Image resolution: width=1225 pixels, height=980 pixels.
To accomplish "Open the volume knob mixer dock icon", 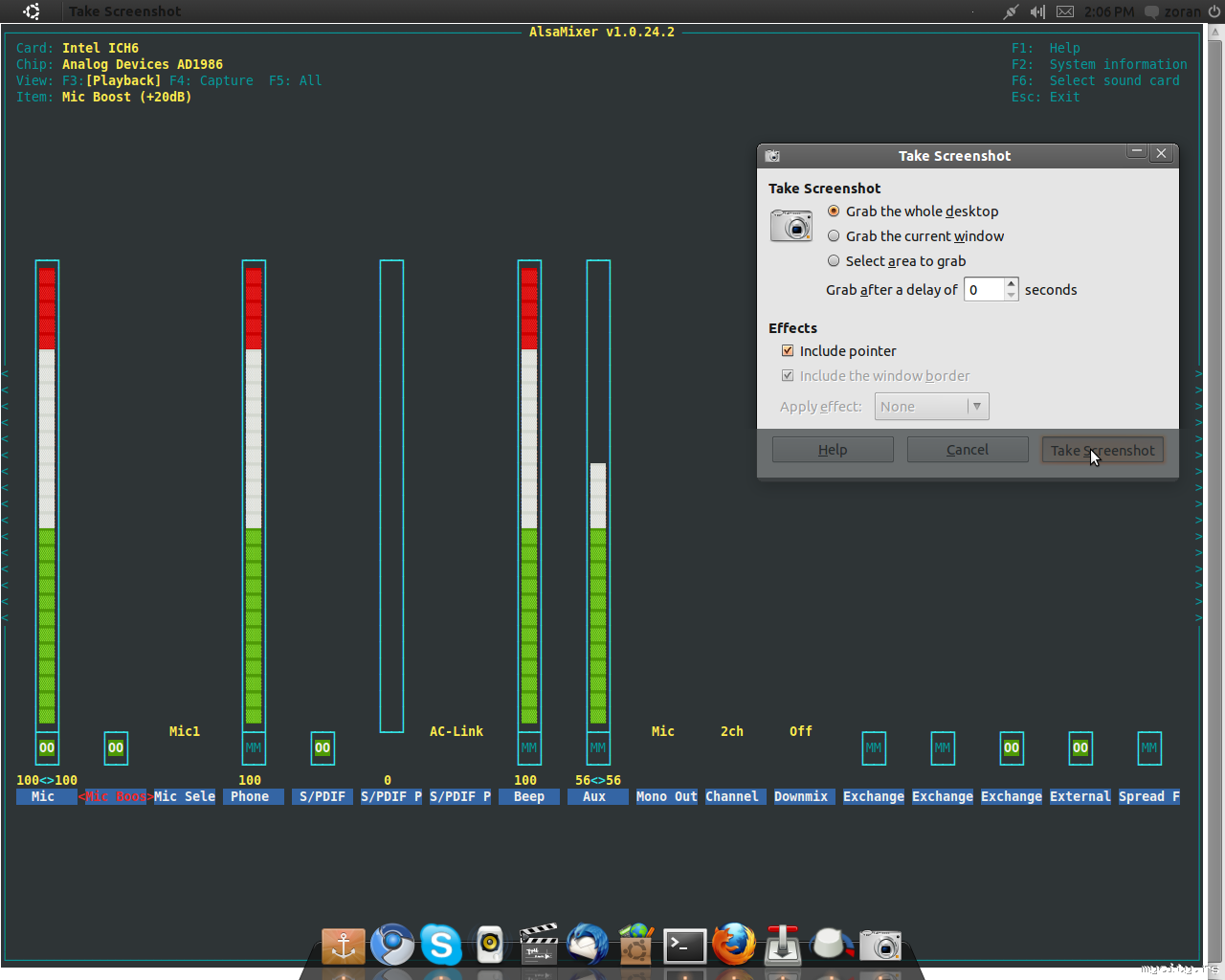I will pyautogui.click(x=832, y=945).
